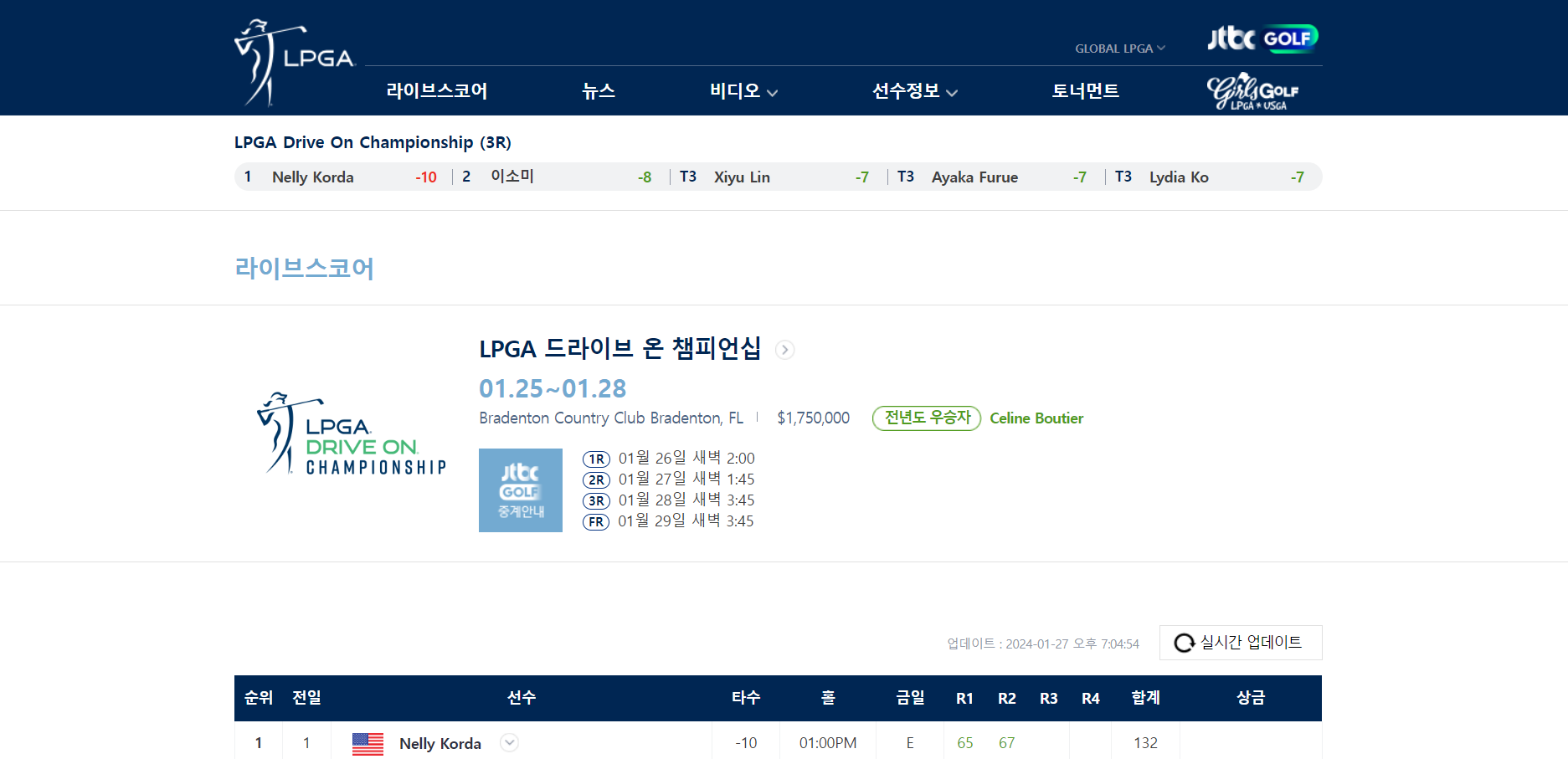1568x759 pixels.
Task: Click the 라이브스코어 page heading
Action: (304, 268)
